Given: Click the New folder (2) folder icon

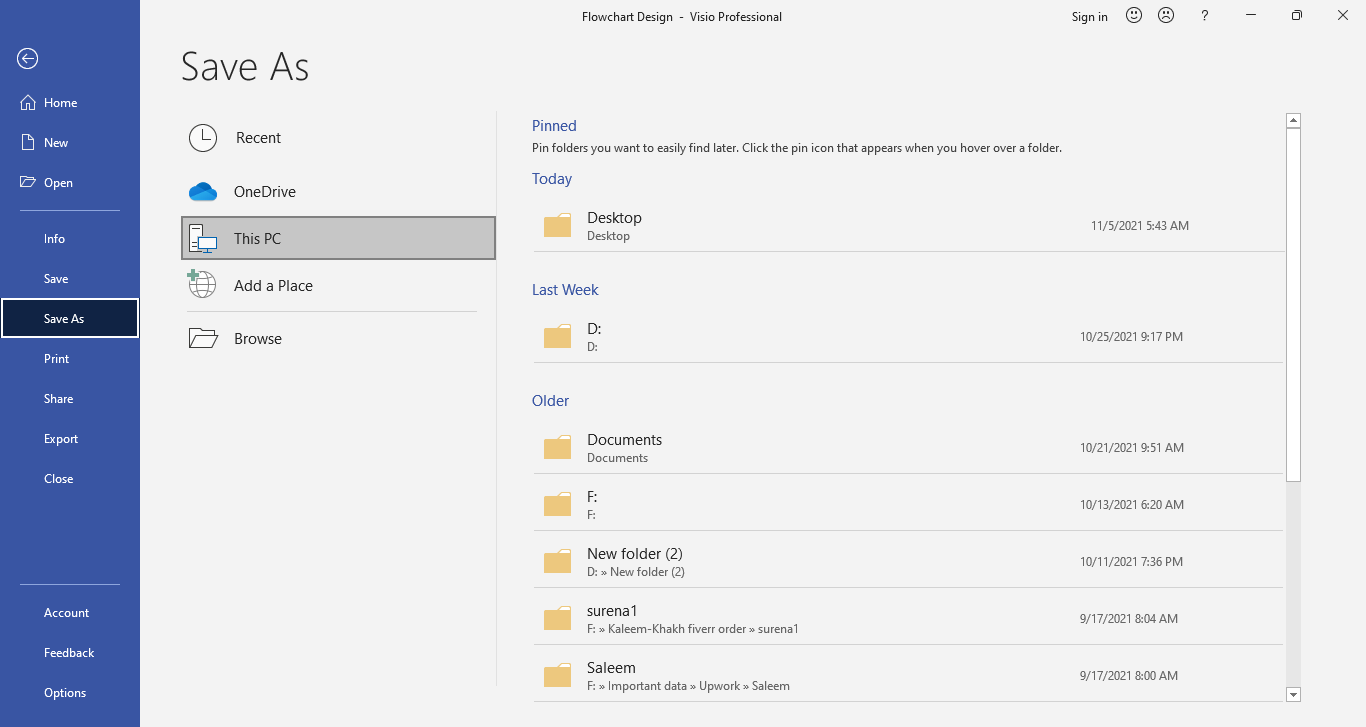Looking at the screenshot, I should (x=557, y=561).
